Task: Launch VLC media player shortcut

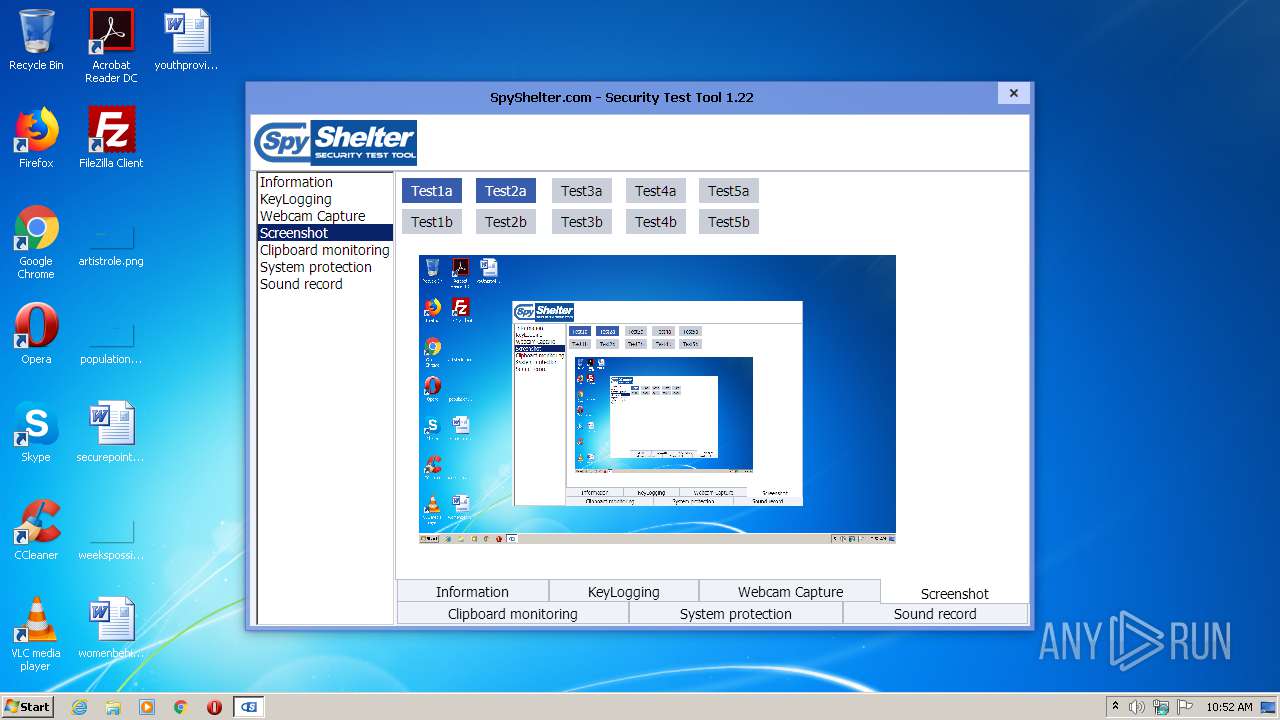Action: pos(36,634)
